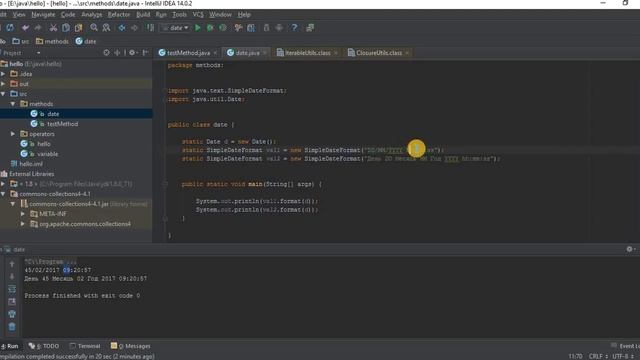Run with Coverage icon
640x360 pixels.
[223, 28]
